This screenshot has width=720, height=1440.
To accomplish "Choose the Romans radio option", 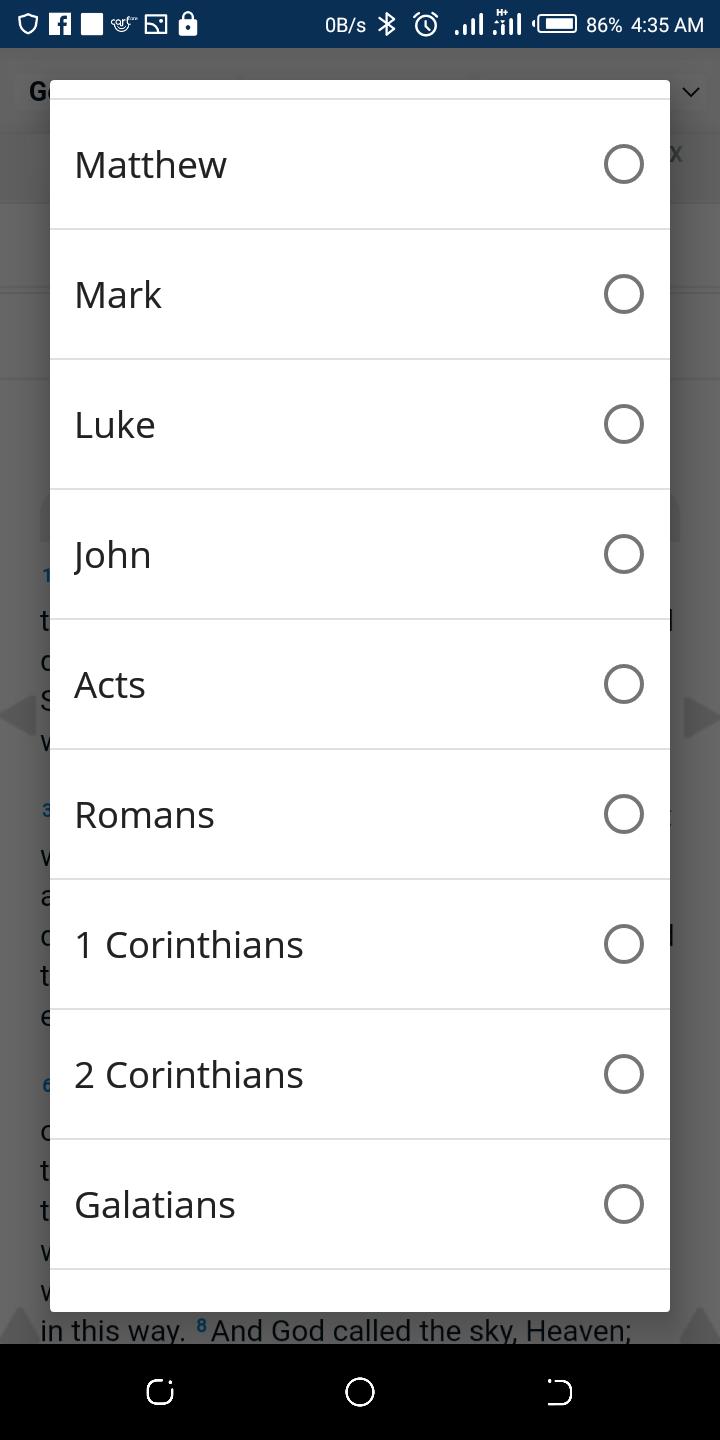I will click(623, 814).
